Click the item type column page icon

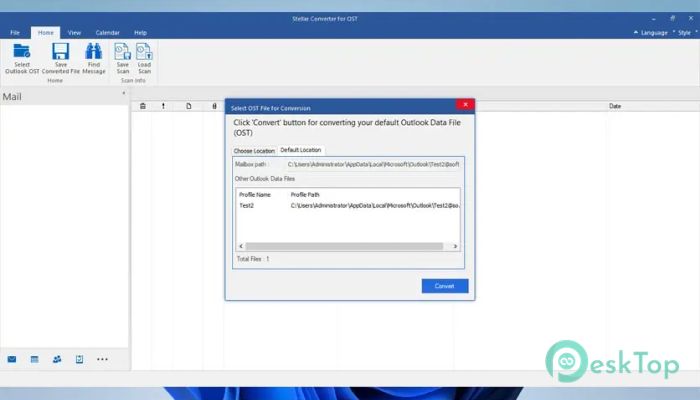coord(189,106)
